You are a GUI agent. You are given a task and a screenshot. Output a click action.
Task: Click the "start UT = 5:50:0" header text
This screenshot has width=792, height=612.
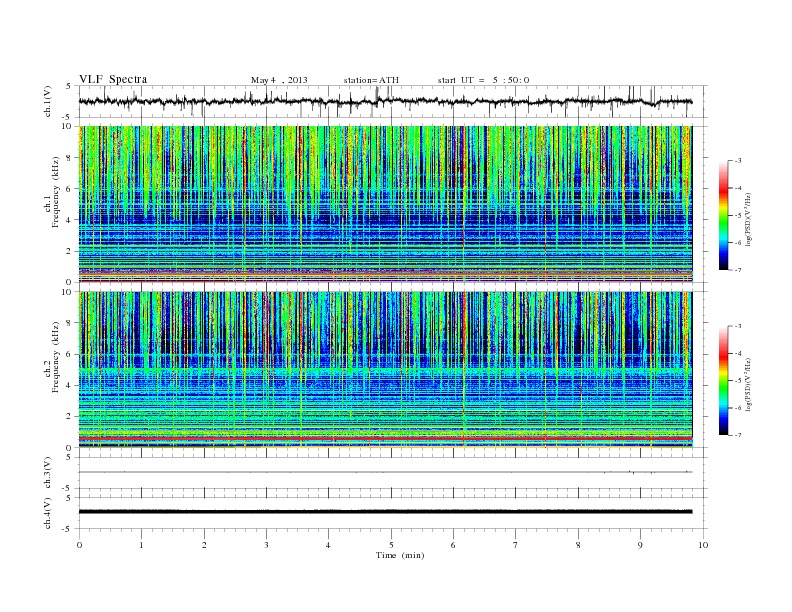coord(483,80)
